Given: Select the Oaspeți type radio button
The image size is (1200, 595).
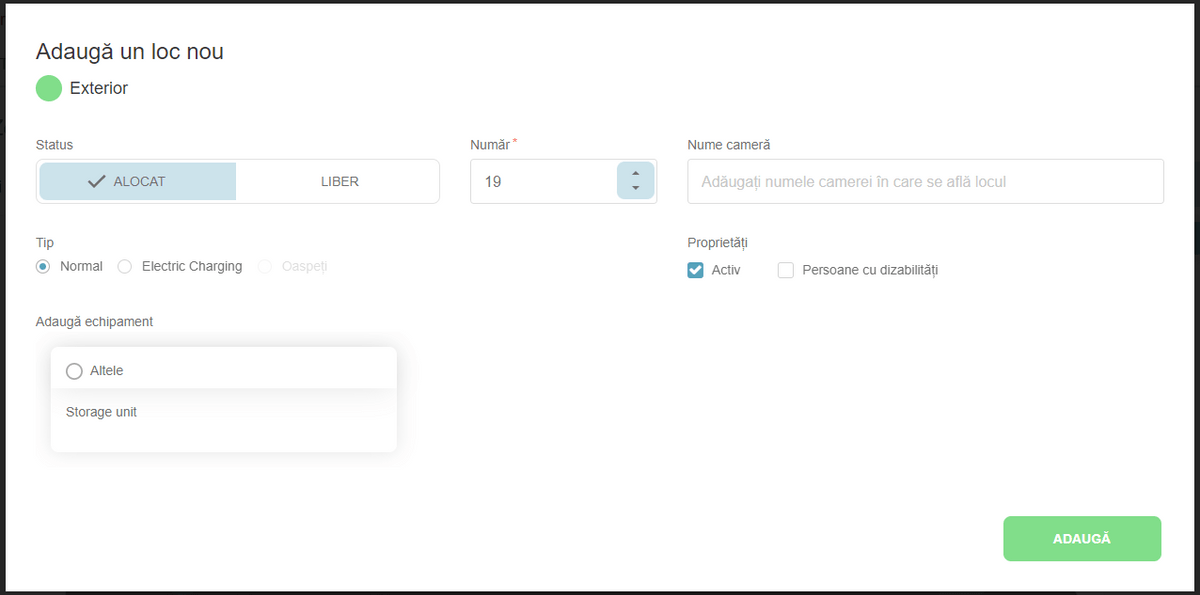Looking at the screenshot, I should (x=265, y=267).
